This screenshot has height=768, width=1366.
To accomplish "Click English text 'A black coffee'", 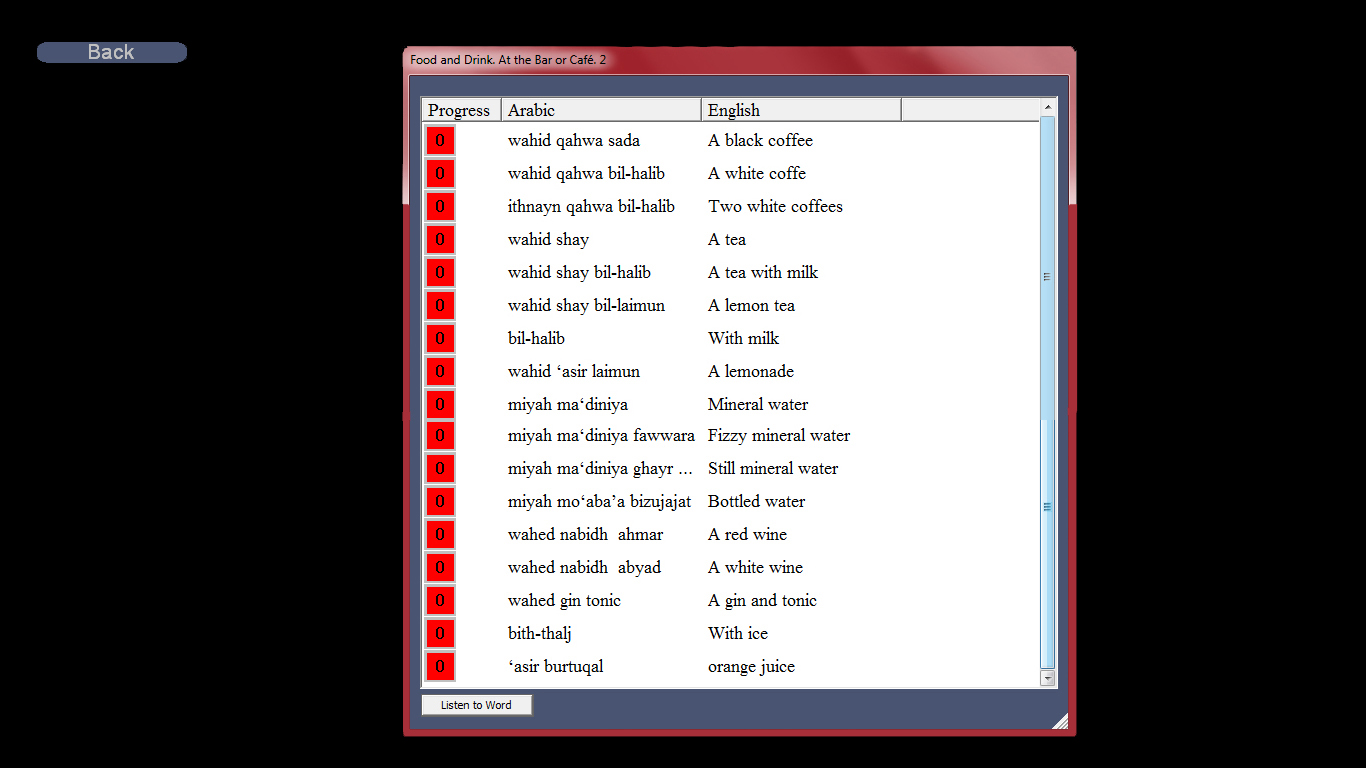I will click(x=760, y=141).
